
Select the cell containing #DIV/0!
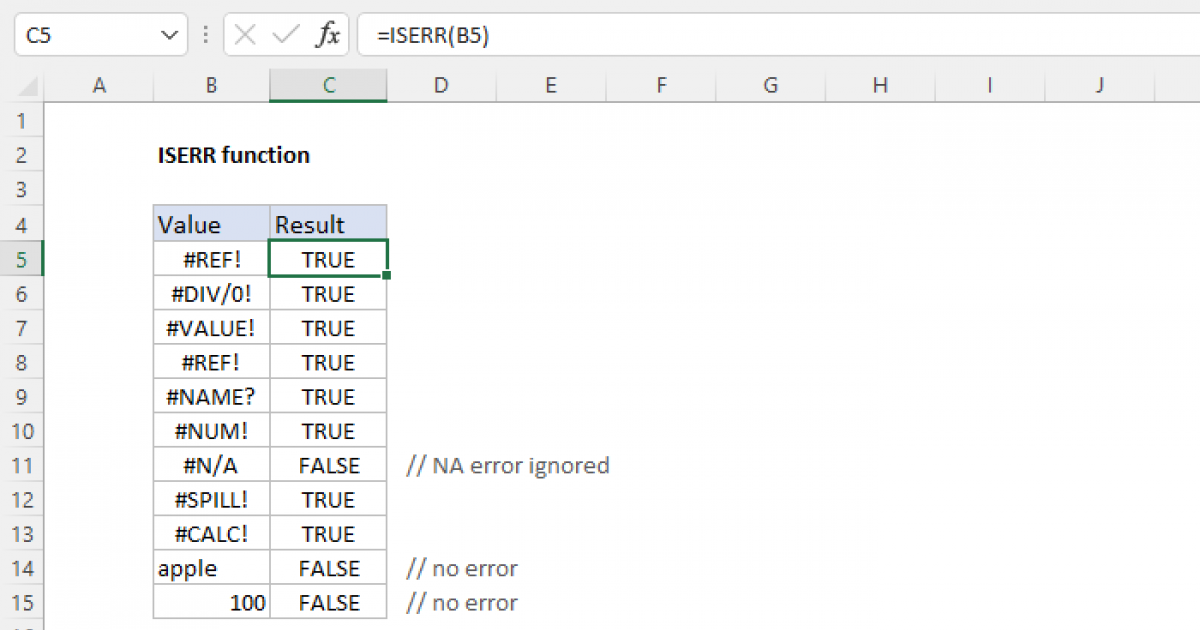tap(211, 293)
